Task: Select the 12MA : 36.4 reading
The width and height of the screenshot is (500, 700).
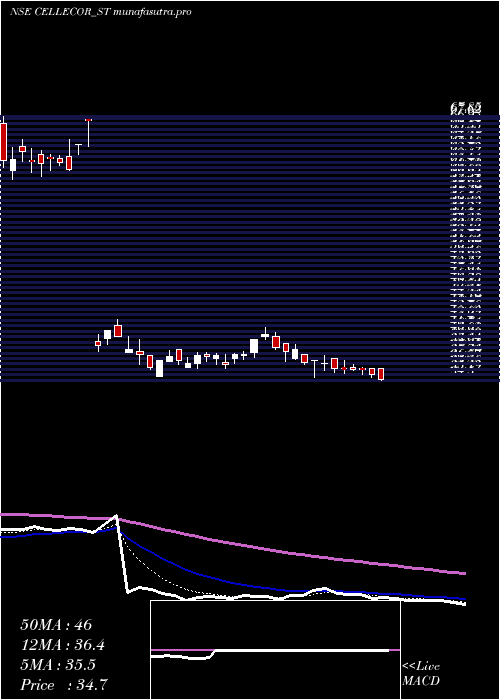Action: (64, 645)
